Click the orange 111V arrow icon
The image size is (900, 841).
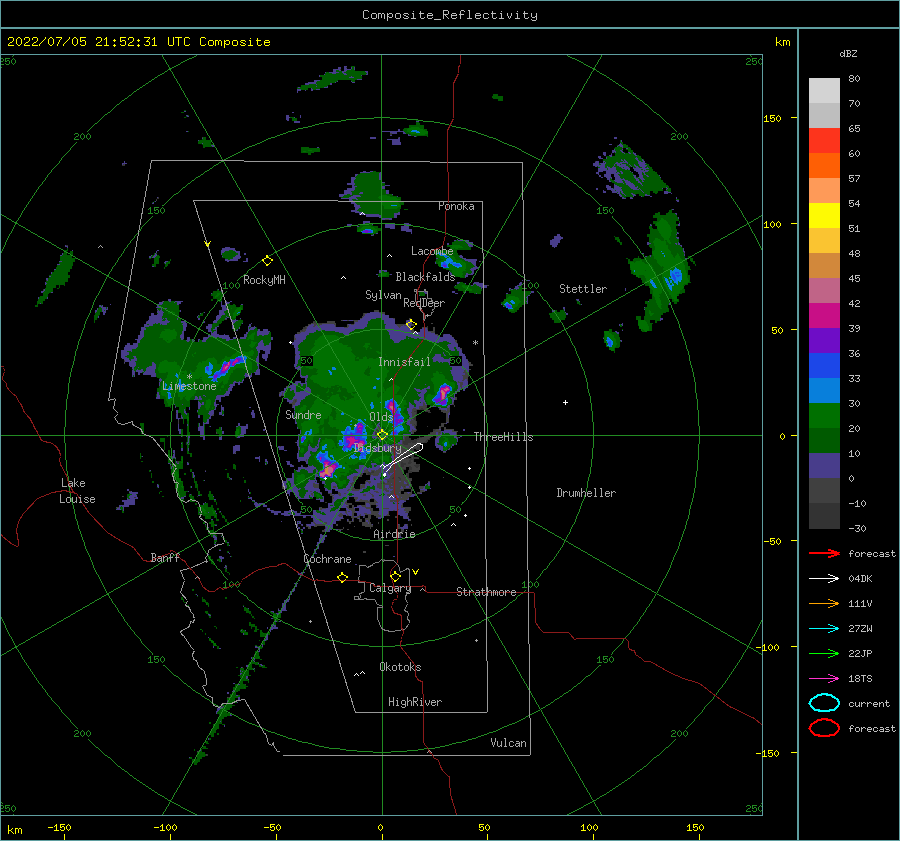tap(824, 603)
